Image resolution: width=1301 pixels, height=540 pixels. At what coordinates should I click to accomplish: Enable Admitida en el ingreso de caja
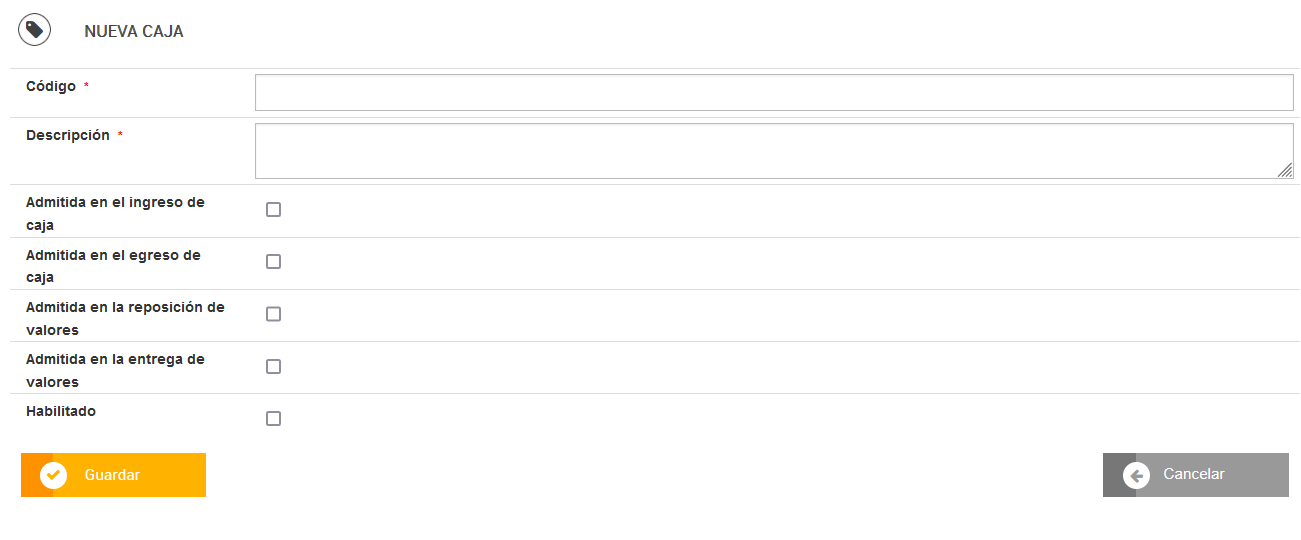click(273, 210)
